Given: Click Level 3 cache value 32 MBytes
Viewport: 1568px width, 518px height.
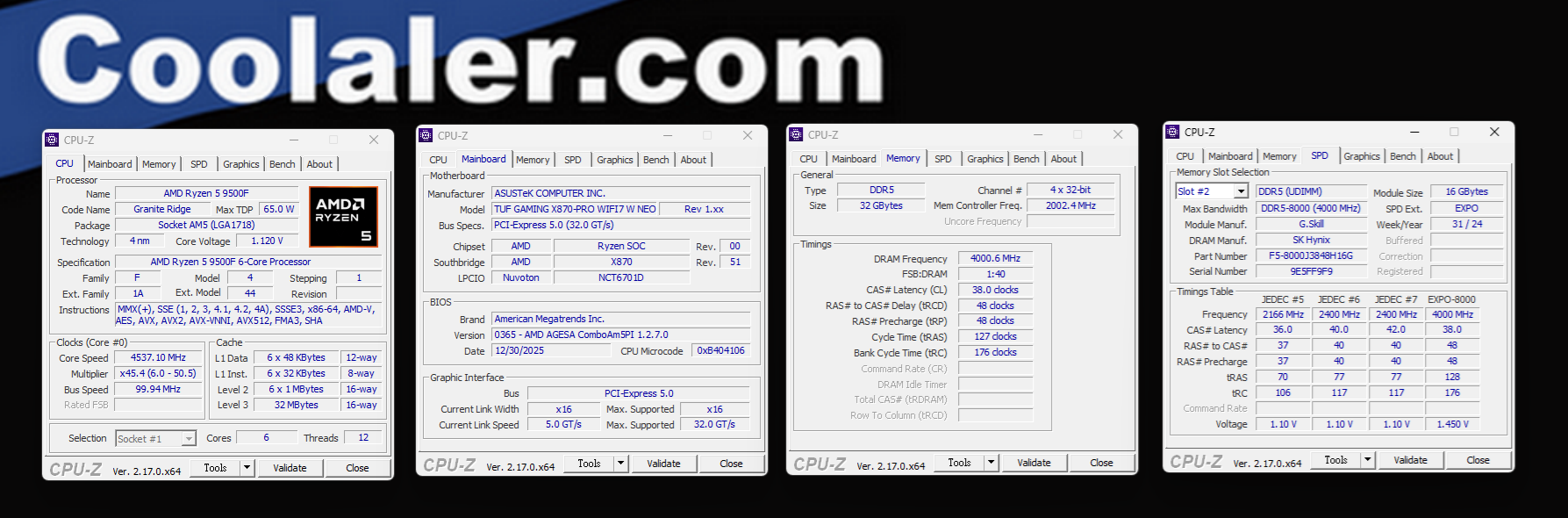Looking at the screenshot, I should (297, 405).
